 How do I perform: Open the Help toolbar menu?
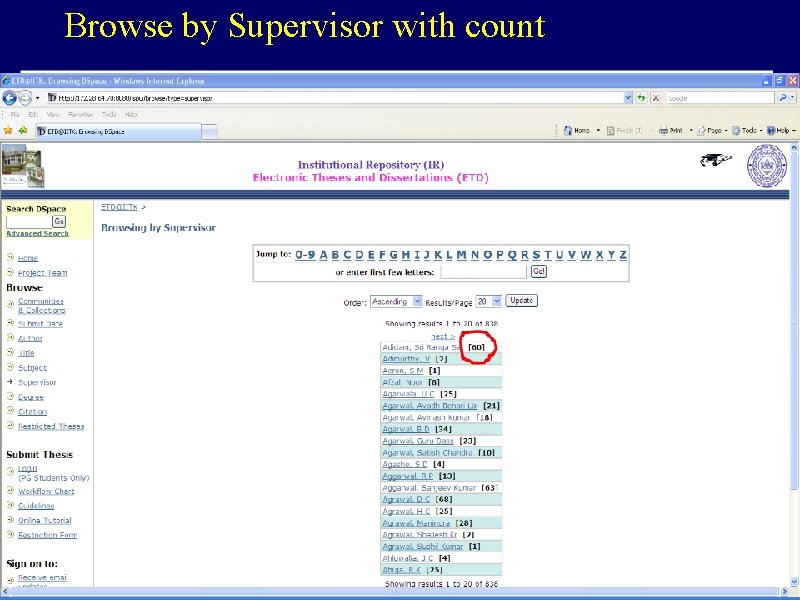point(781,131)
